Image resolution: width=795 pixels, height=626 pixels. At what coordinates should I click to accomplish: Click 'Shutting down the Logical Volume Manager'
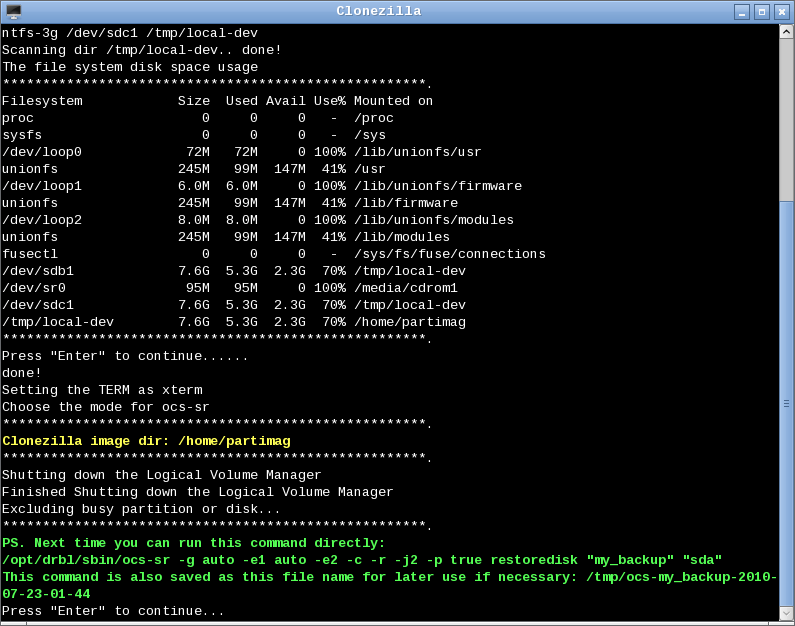(162, 475)
